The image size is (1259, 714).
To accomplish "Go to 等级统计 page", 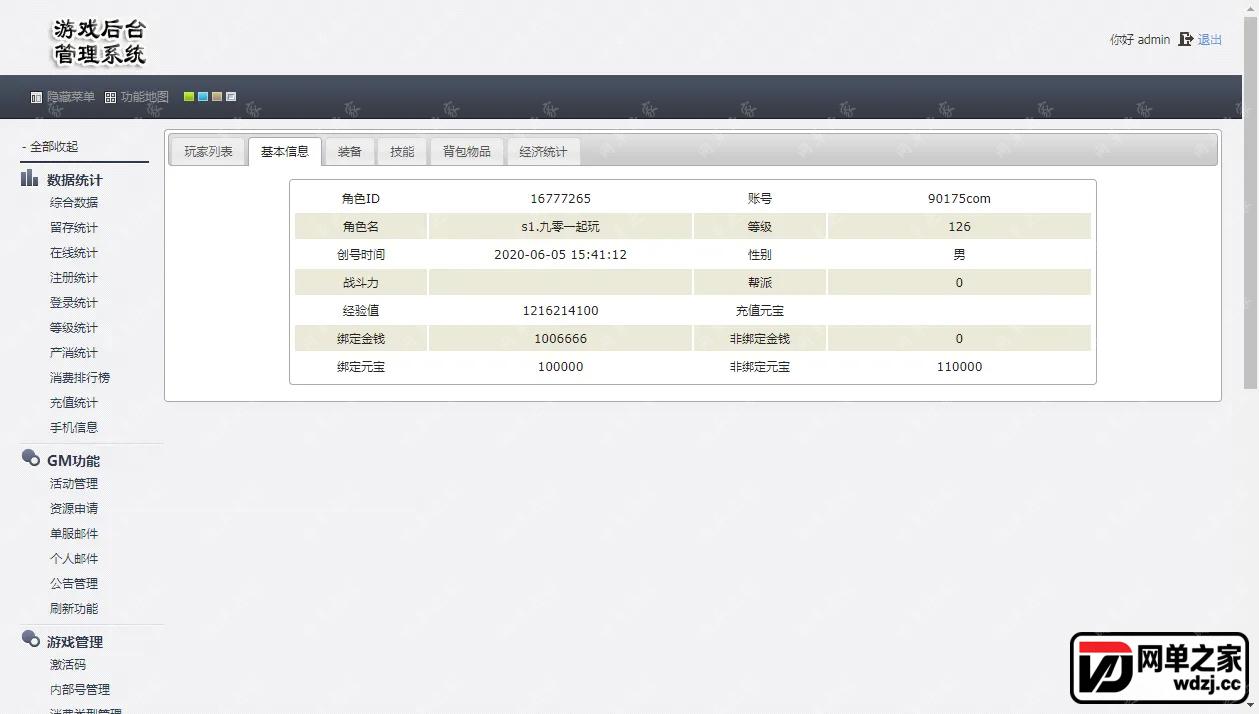I will point(74,327).
